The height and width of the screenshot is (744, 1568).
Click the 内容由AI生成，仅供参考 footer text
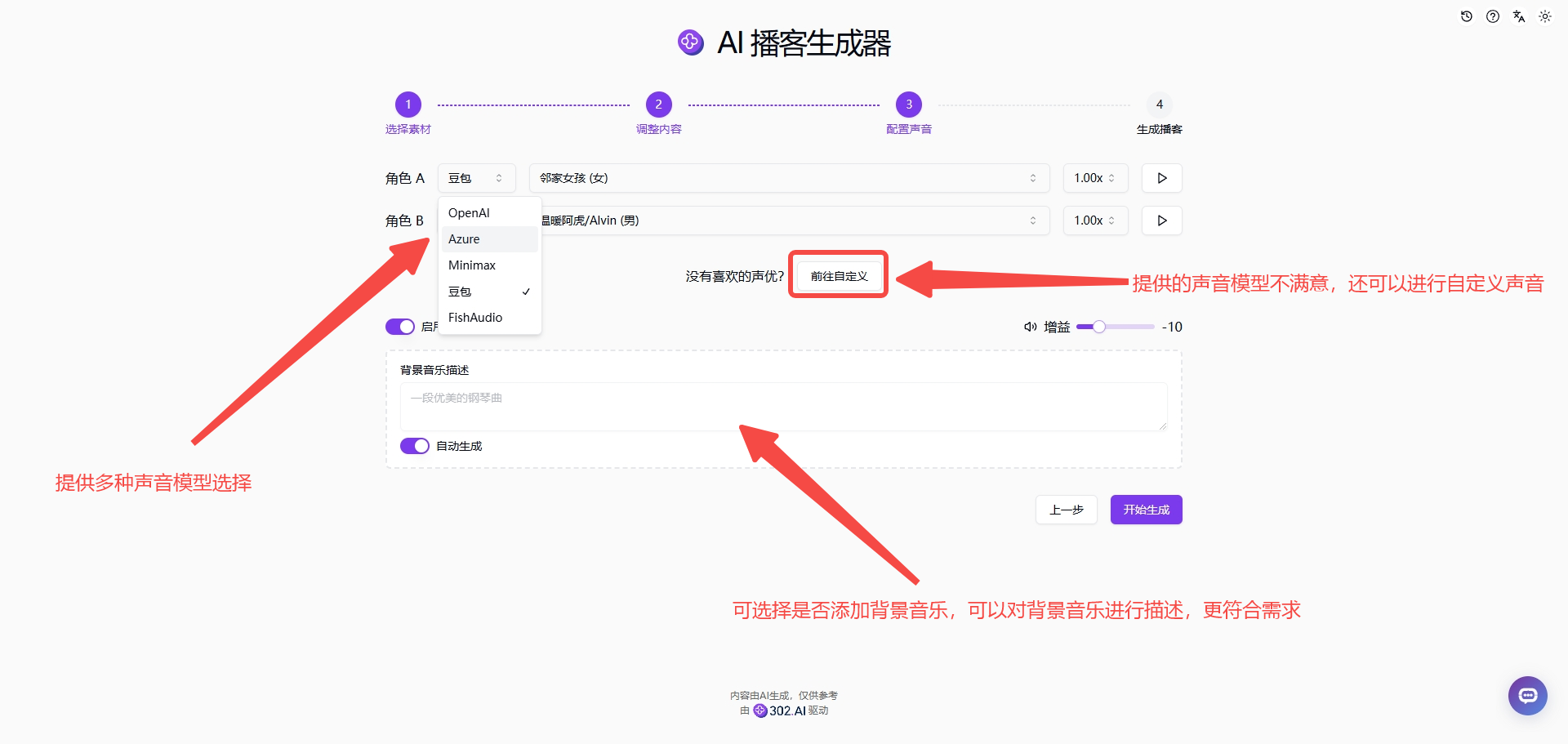click(784, 696)
